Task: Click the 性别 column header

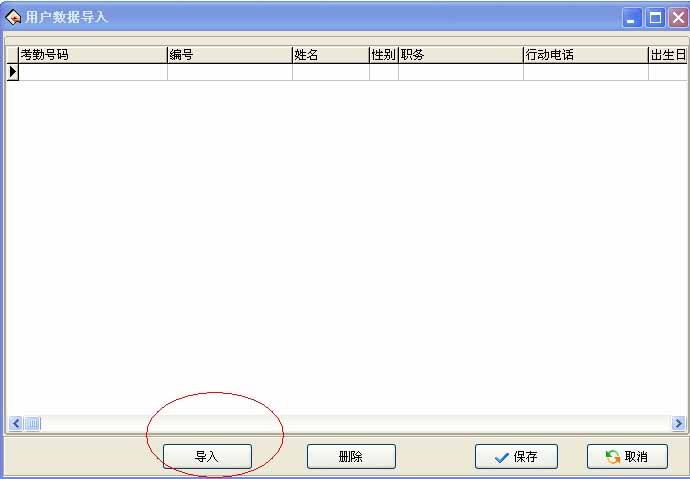Action: click(384, 55)
